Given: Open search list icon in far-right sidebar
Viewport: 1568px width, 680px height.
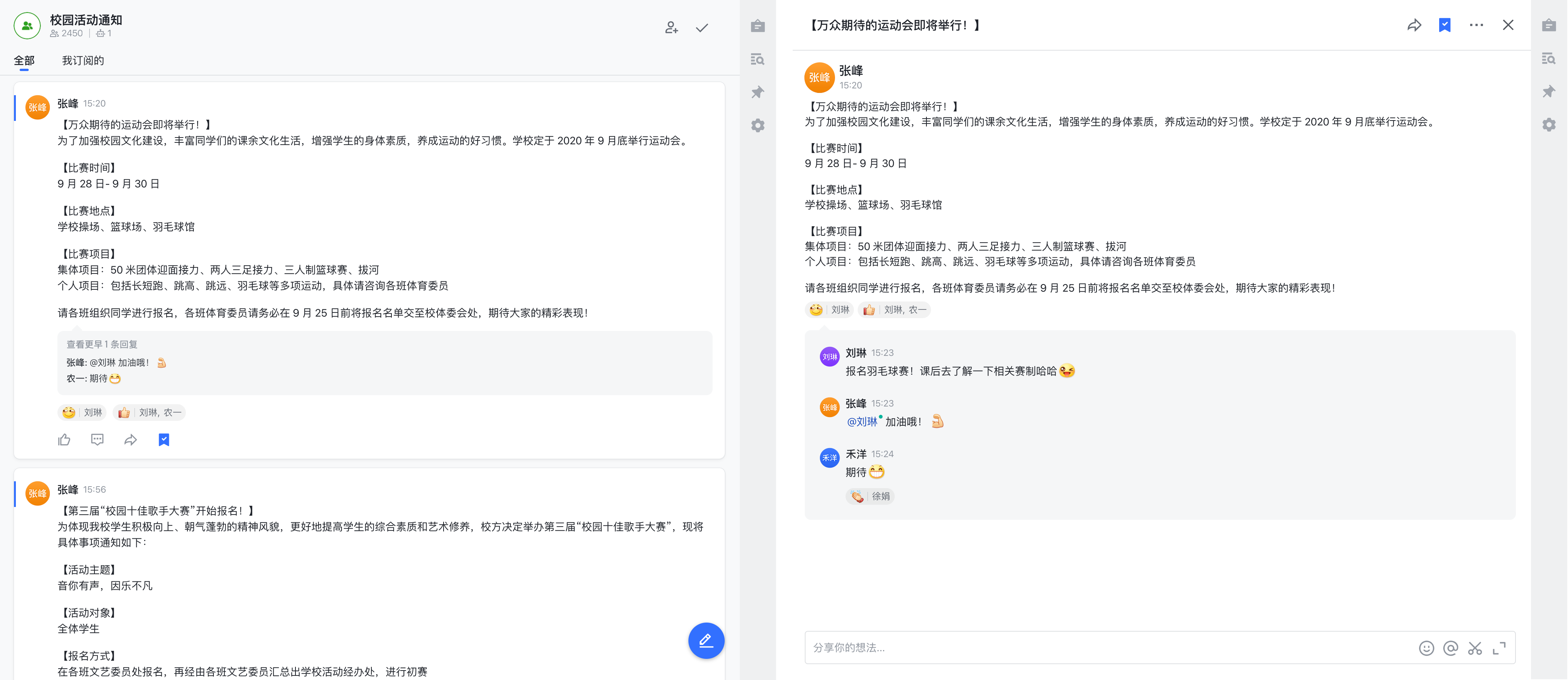Looking at the screenshot, I should pyautogui.click(x=1549, y=59).
